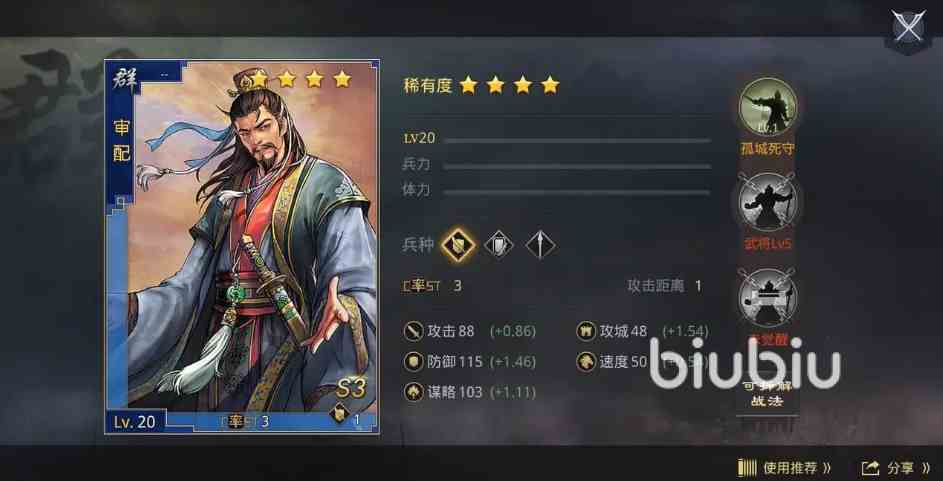Open 使用推荐 recommendations

784,468
